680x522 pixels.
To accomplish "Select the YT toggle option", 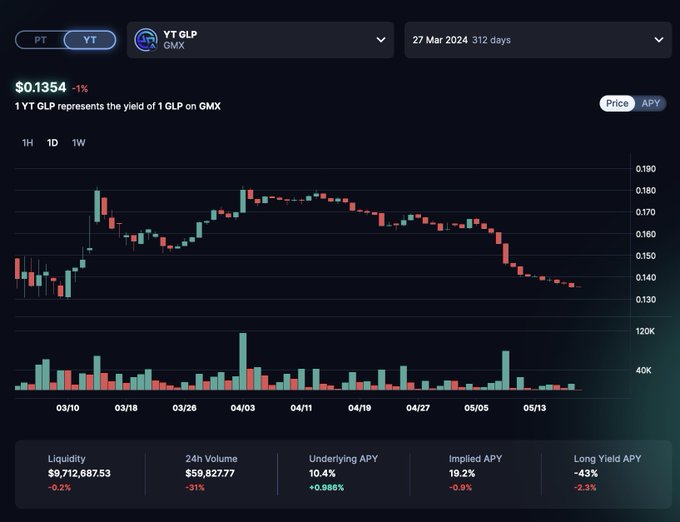I will coord(90,40).
